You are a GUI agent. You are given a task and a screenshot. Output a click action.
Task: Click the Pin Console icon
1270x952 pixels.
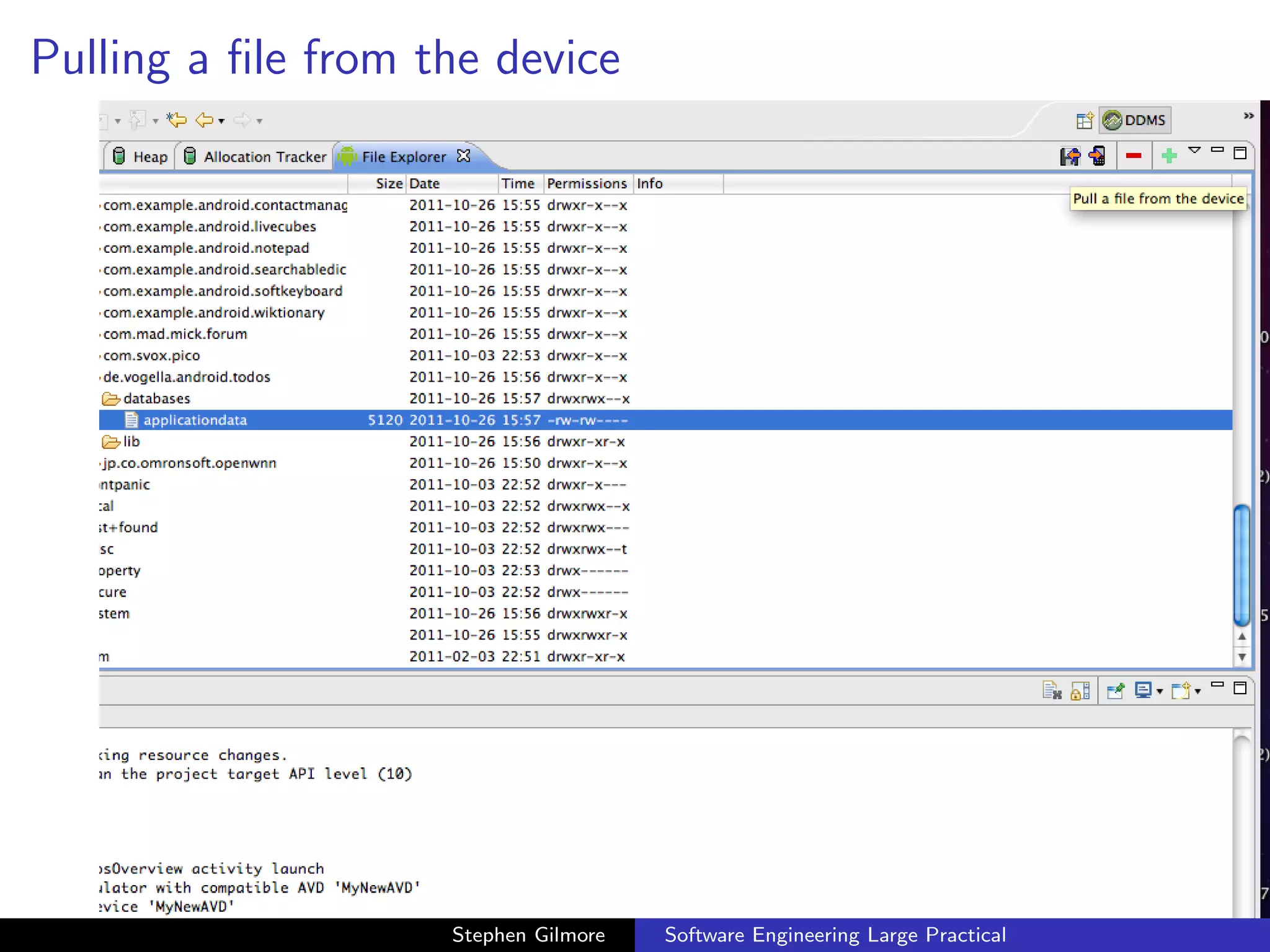1116,690
